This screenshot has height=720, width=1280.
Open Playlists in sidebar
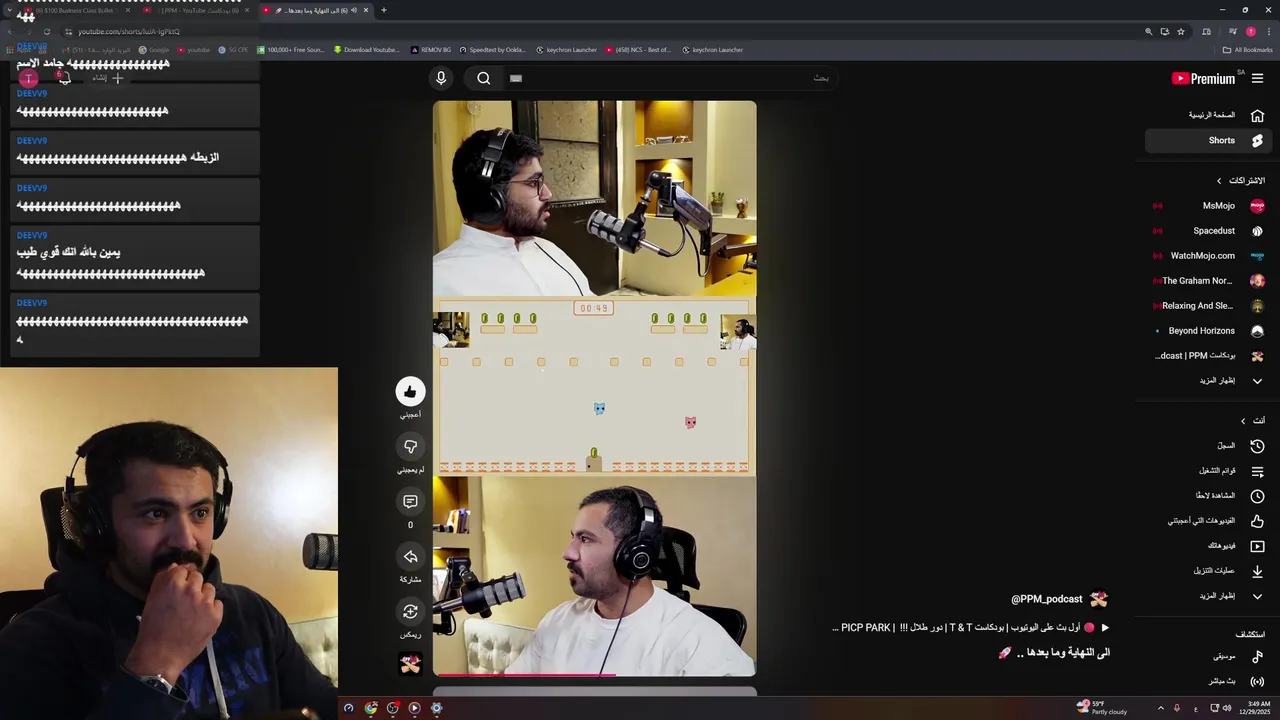click(1208, 471)
